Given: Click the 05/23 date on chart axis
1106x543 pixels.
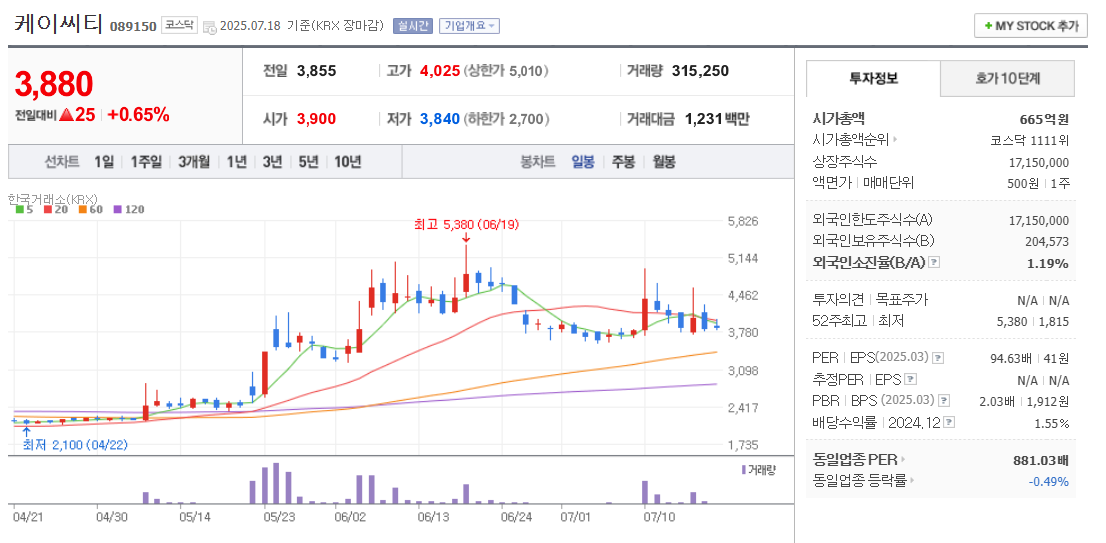Looking at the screenshot, I should [279, 516].
